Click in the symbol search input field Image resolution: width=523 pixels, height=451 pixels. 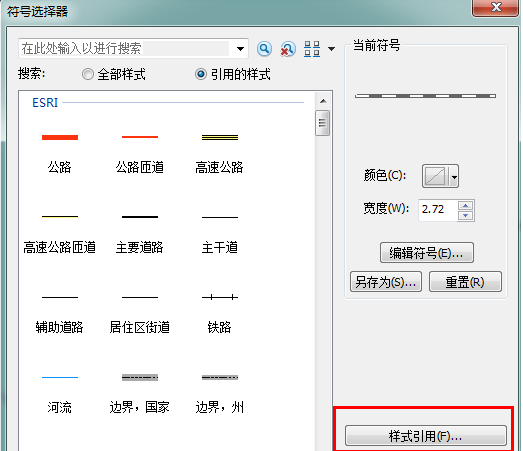coord(125,49)
